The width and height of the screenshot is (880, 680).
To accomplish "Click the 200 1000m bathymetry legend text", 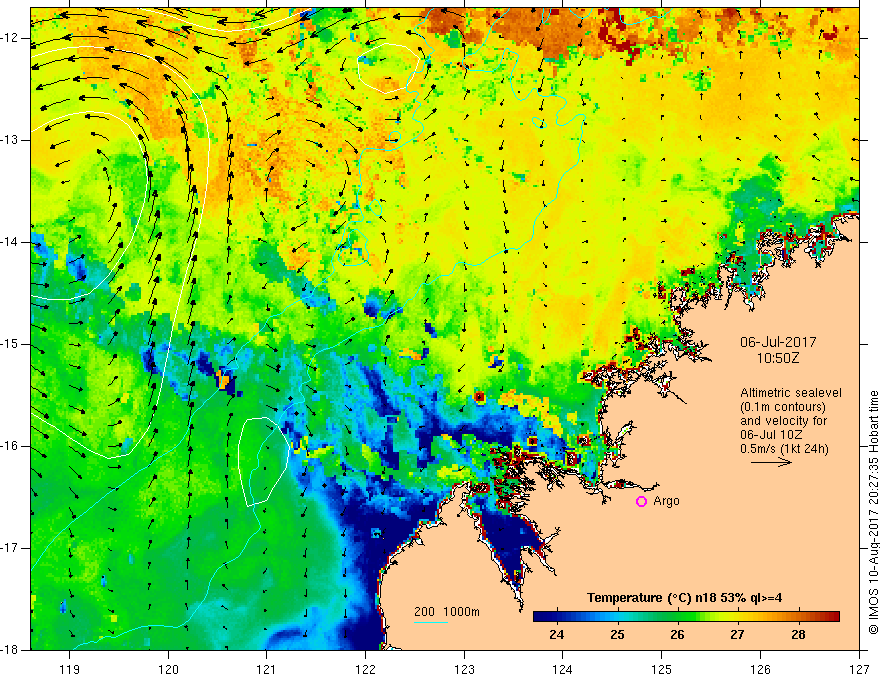I will coord(447,612).
